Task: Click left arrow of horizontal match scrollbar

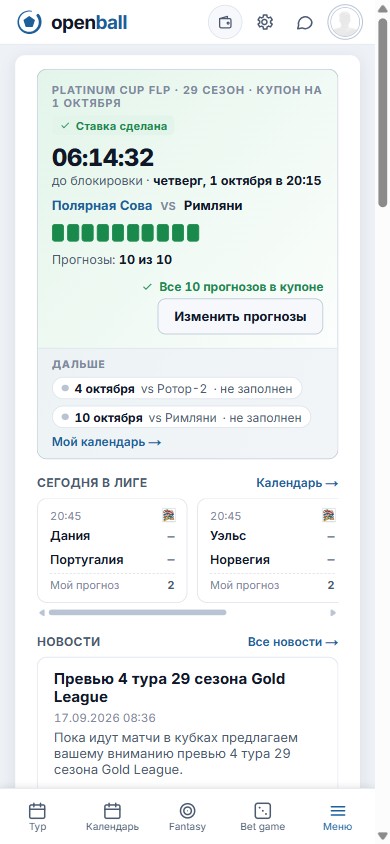Action: click(42, 613)
